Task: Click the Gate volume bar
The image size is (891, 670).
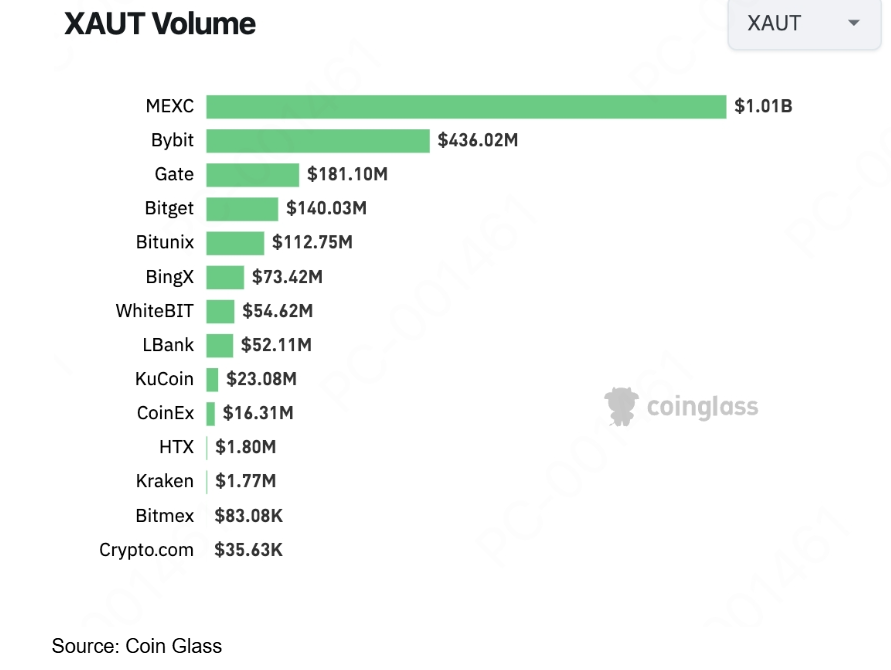Action: click(253, 175)
